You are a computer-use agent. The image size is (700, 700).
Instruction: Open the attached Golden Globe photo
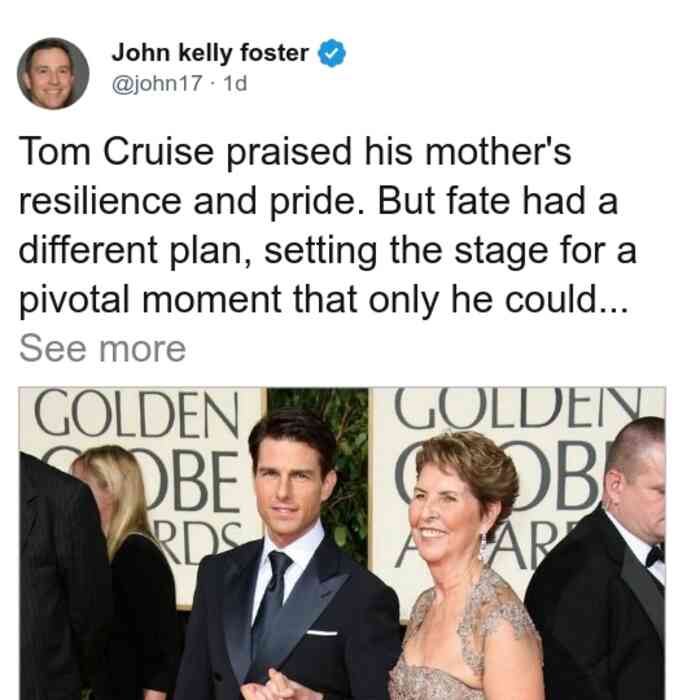click(x=342, y=543)
